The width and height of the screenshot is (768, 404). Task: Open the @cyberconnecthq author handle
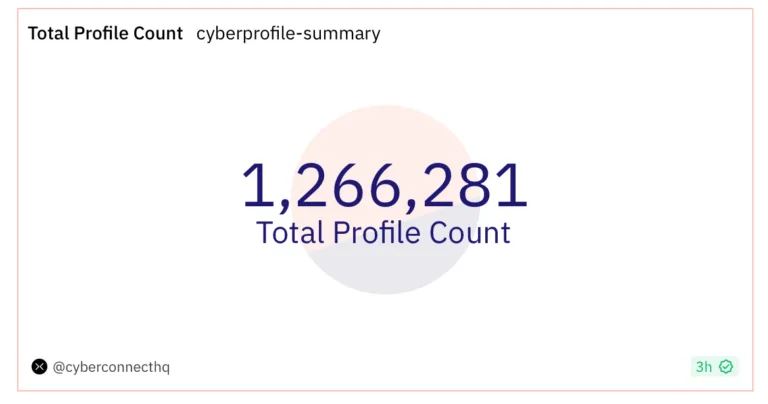(111, 367)
